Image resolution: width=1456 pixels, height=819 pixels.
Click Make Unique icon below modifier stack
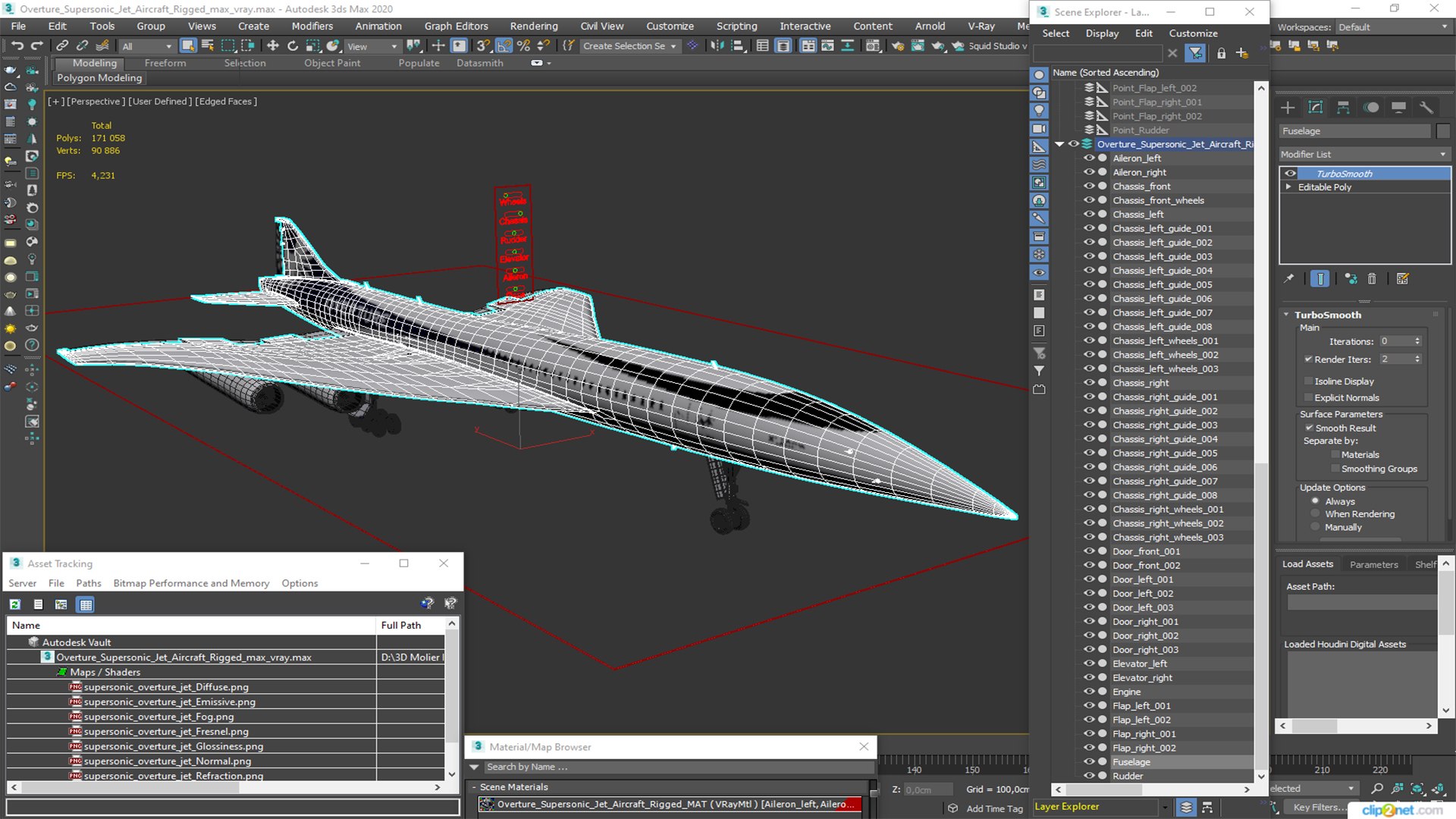tap(1351, 279)
